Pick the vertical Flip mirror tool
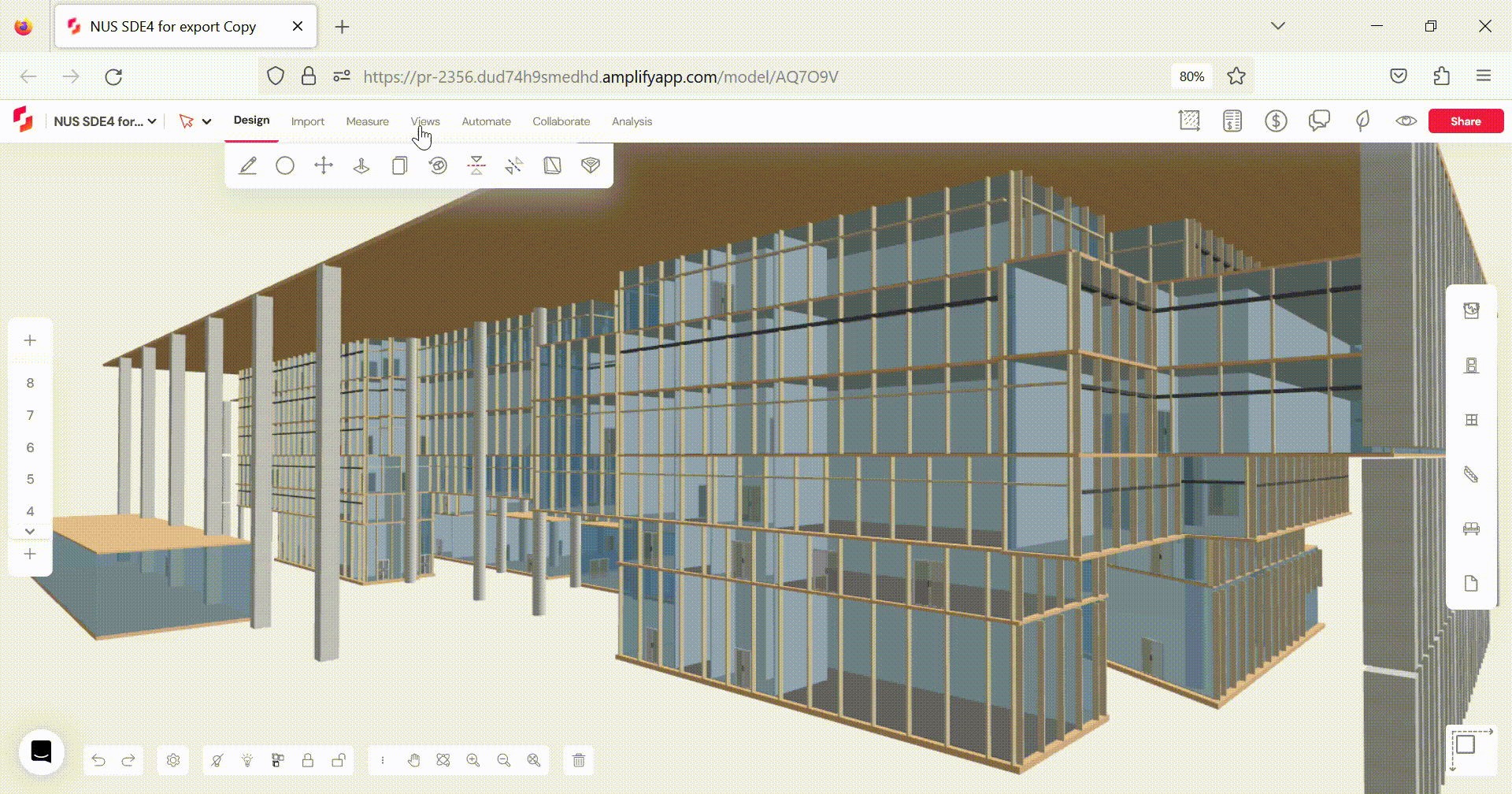The width and height of the screenshot is (1512, 794). [x=476, y=165]
